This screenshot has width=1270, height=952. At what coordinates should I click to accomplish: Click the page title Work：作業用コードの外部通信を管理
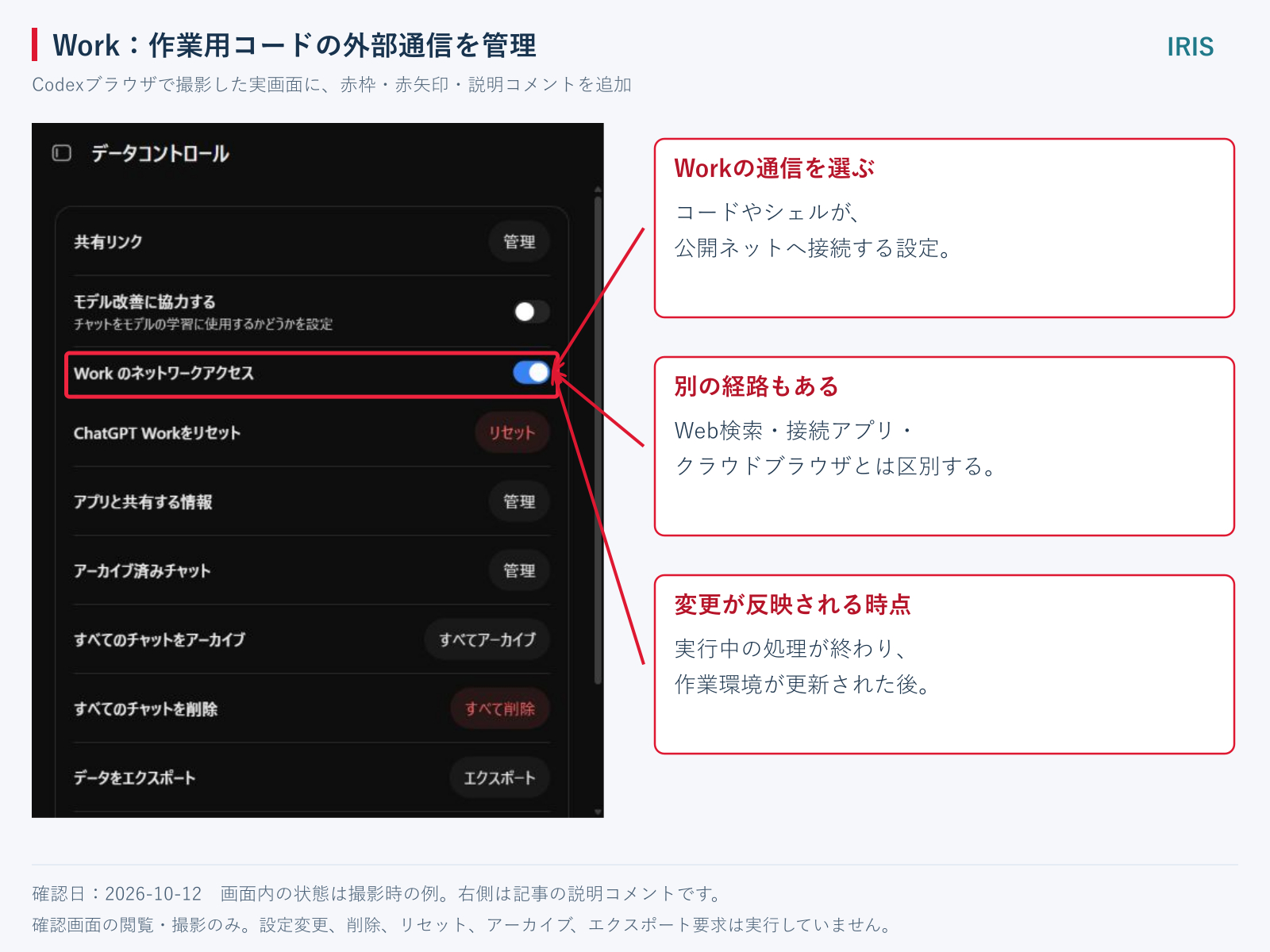coord(294,45)
